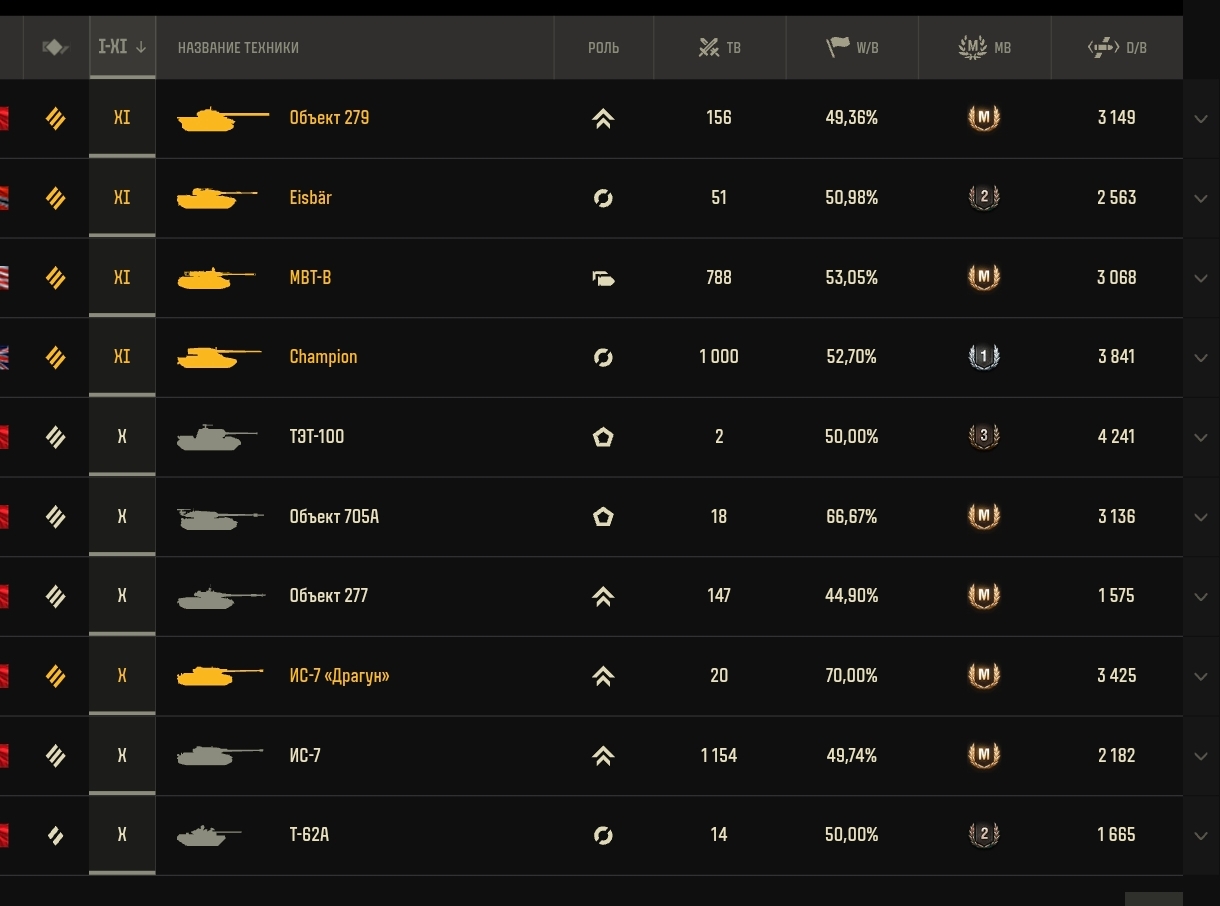This screenshot has height=906, width=1220.
Task: Sort by РОЛЬ column header
Action: (x=603, y=47)
